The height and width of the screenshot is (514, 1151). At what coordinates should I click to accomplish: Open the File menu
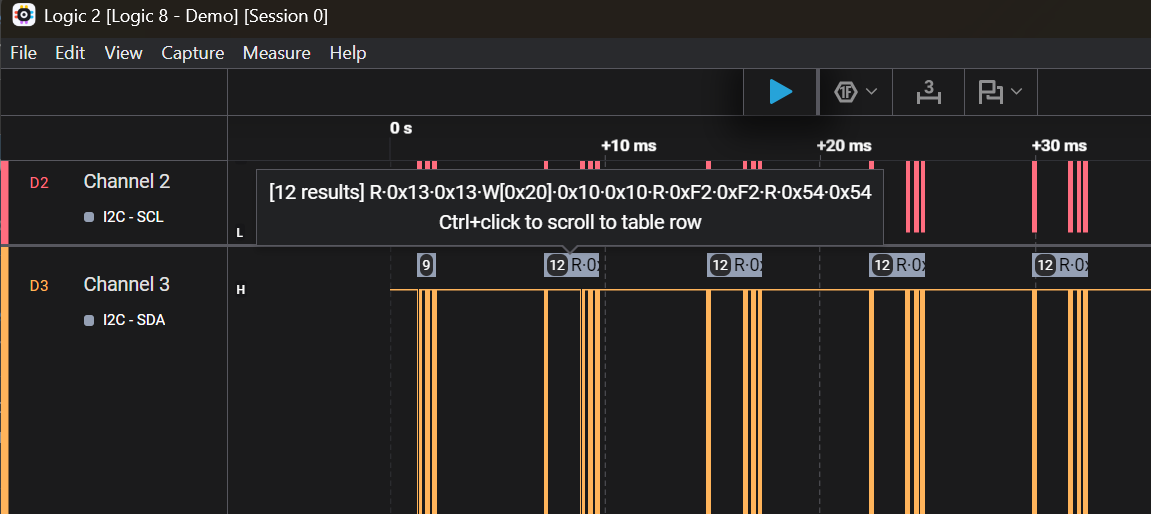tap(23, 53)
